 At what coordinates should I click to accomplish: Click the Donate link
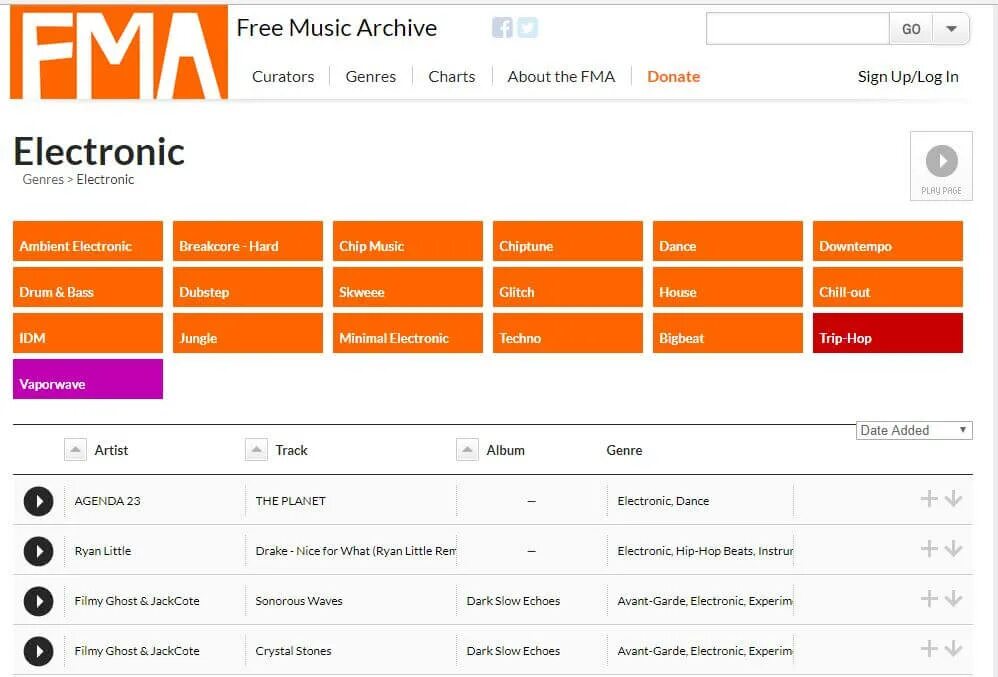(x=673, y=76)
